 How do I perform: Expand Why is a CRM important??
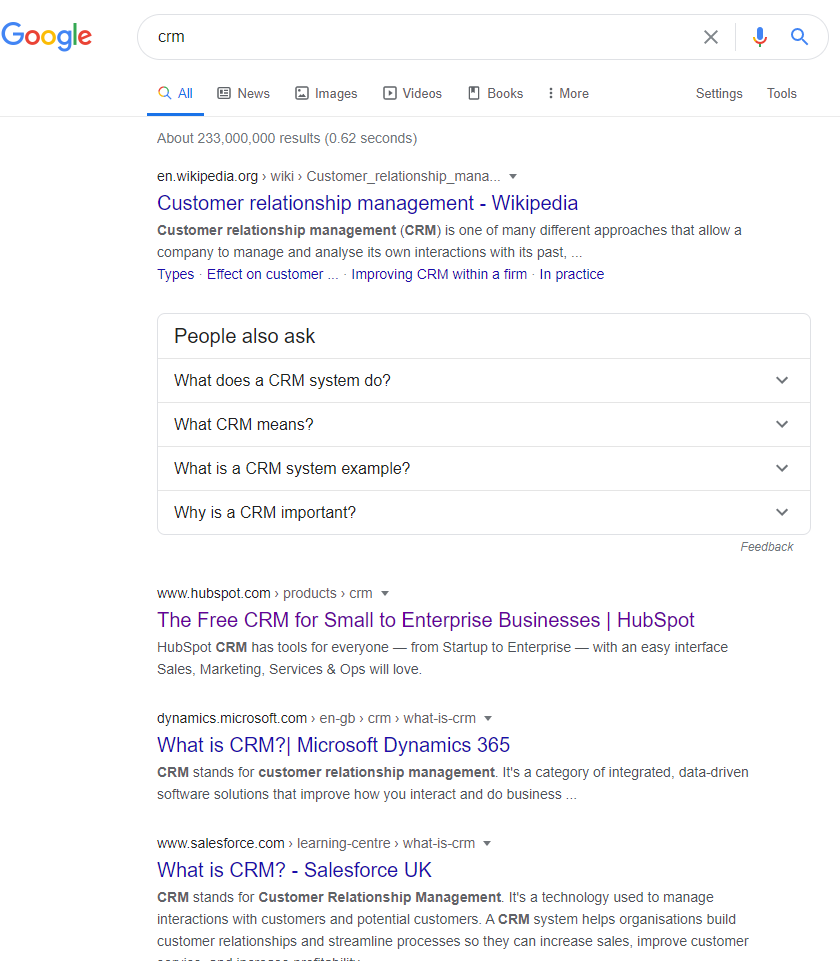coord(484,512)
